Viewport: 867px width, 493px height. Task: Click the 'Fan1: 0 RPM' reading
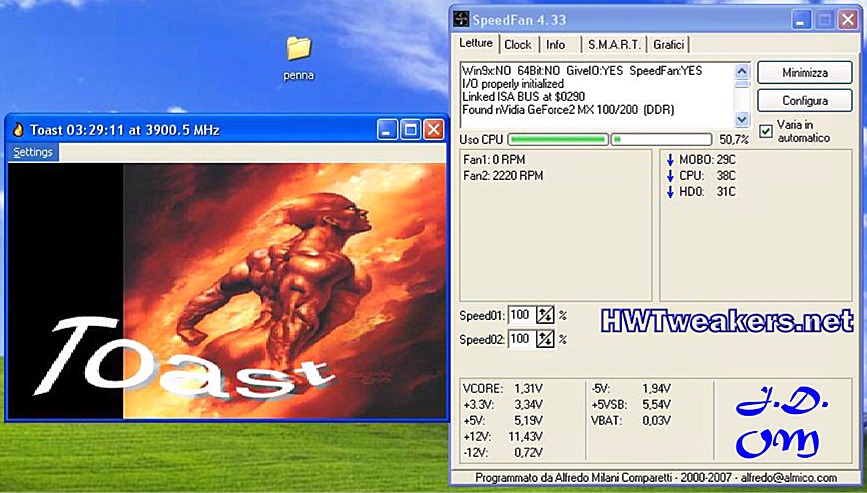(x=494, y=160)
